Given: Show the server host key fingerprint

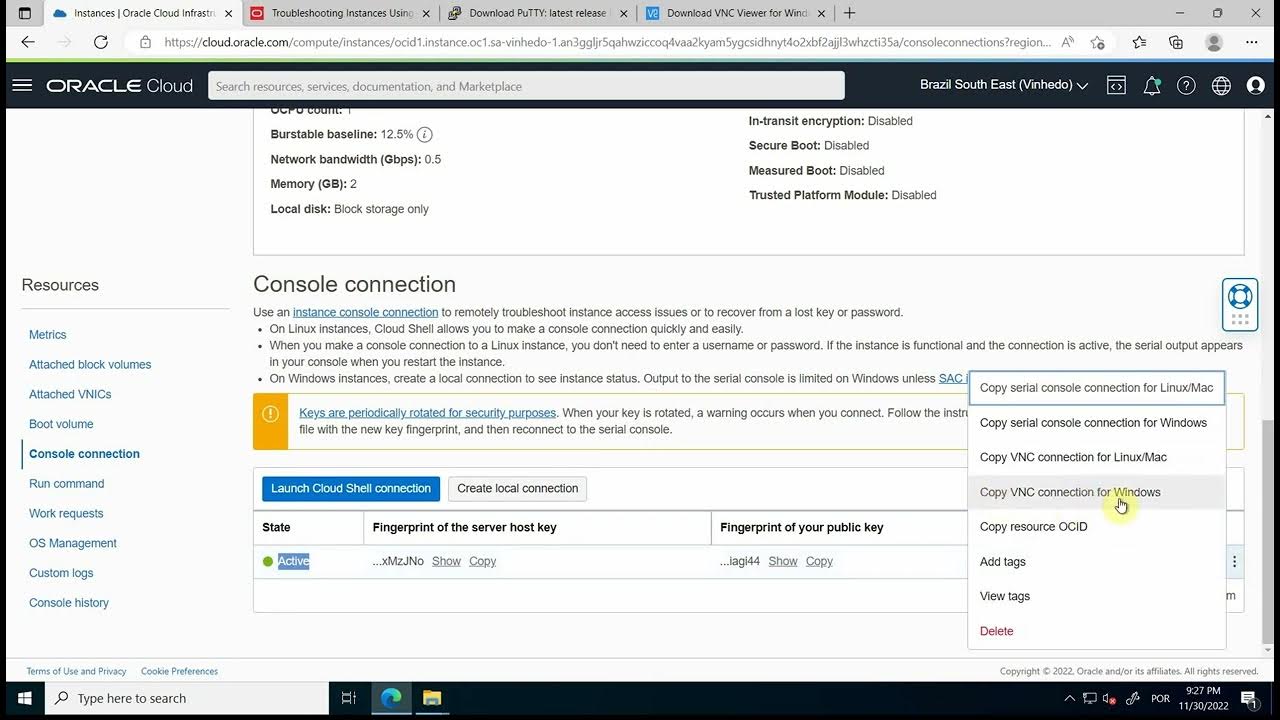Looking at the screenshot, I should tap(446, 561).
